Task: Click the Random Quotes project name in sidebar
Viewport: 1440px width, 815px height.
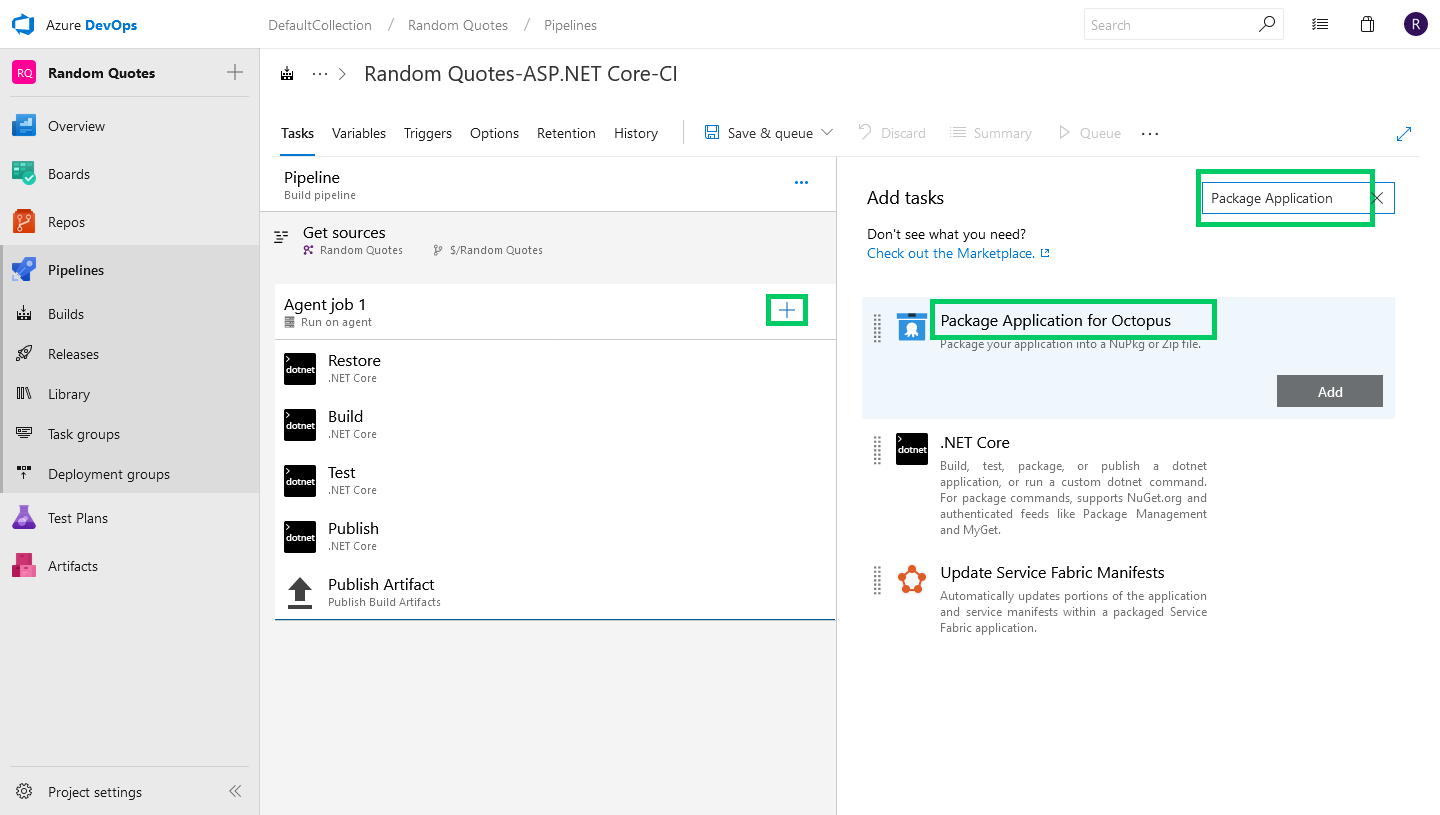Action: click(x=101, y=73)
